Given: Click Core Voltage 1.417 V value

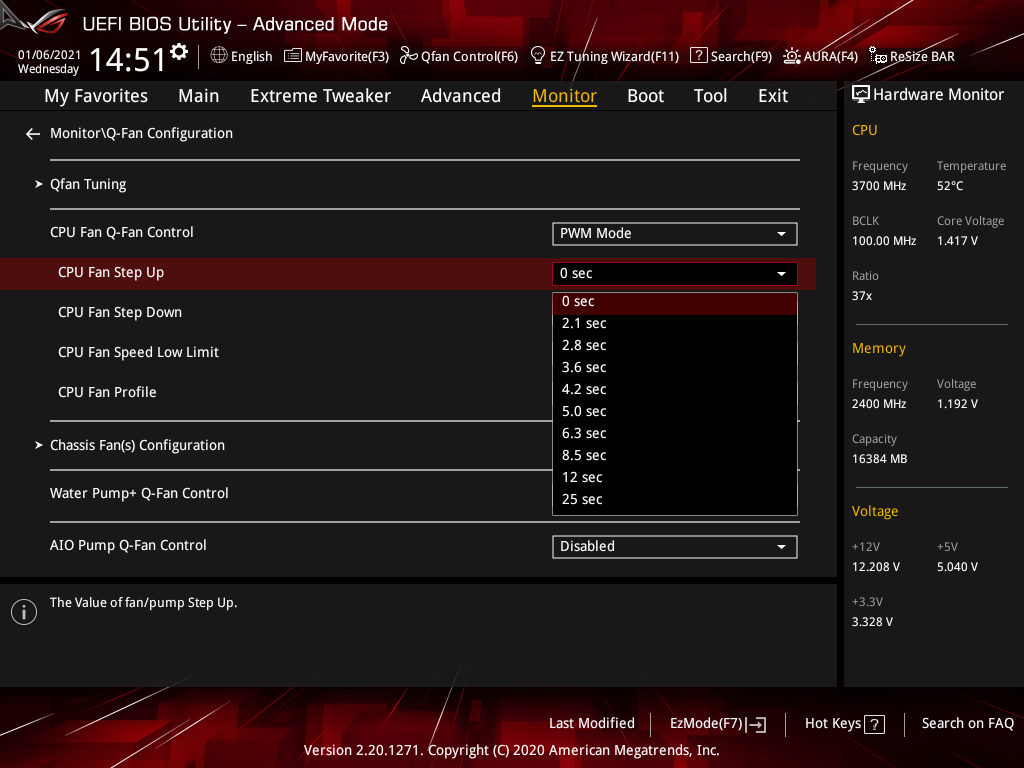Looking at the screenshot, I should [x=957, y=241].
